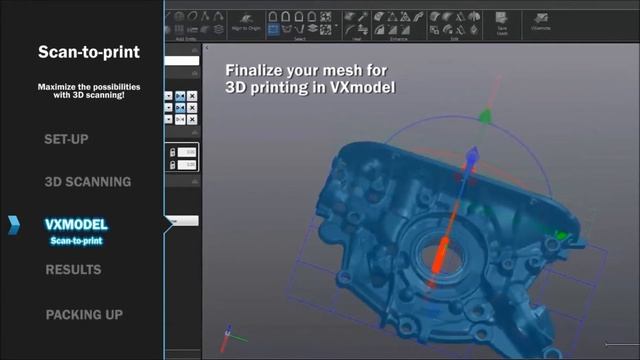Select the VXMODEL chapter
The width and height of the screenshot is (640, 360).
click(76, 224)
